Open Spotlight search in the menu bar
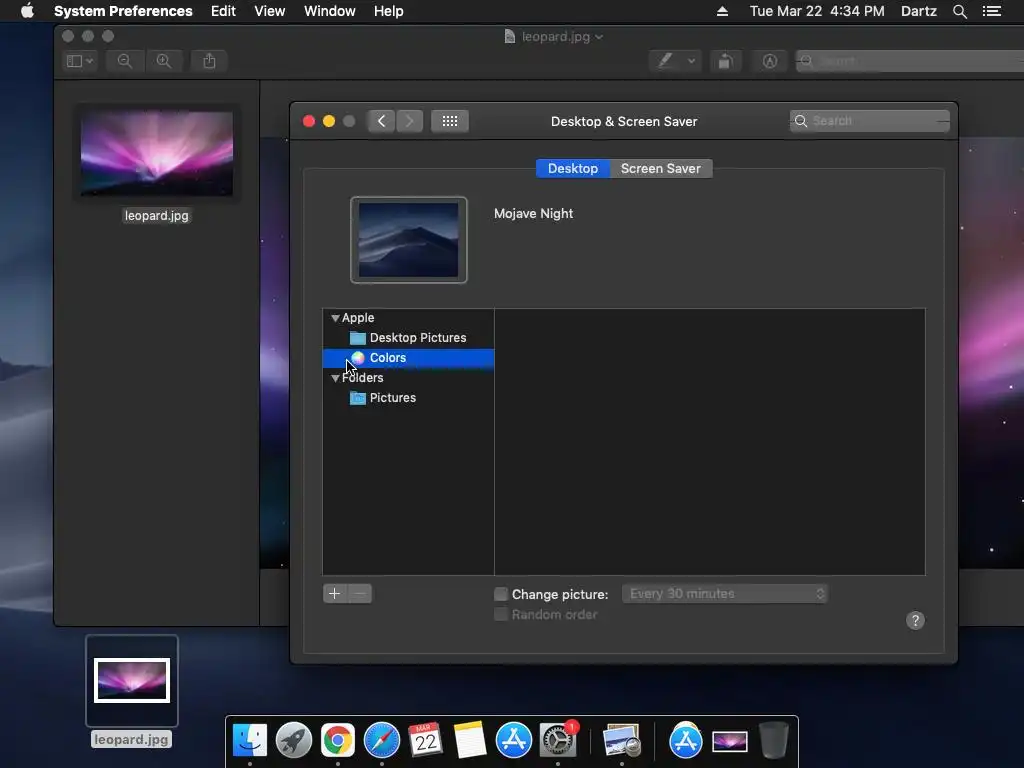The width and height of the screenshot is (1024, 768). pyautogui.click(x=959, y=11)
